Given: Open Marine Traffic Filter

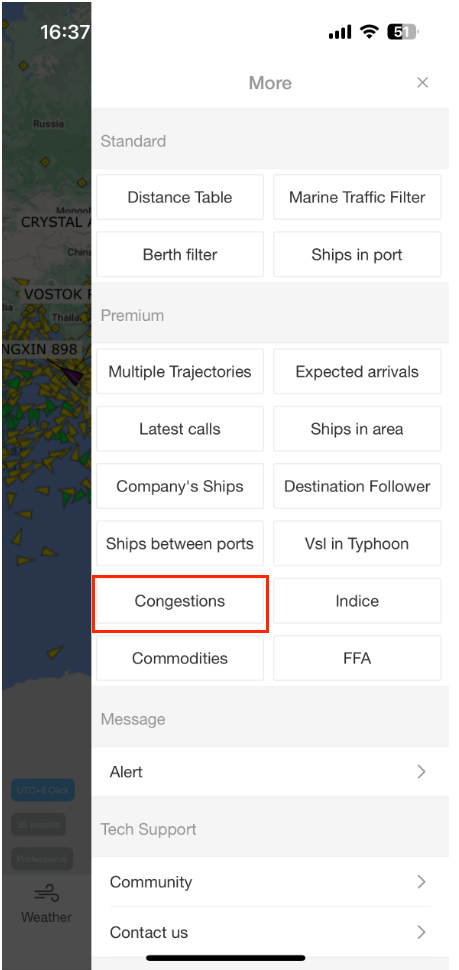Looking at the screenshot, I should tap(357, 197).
